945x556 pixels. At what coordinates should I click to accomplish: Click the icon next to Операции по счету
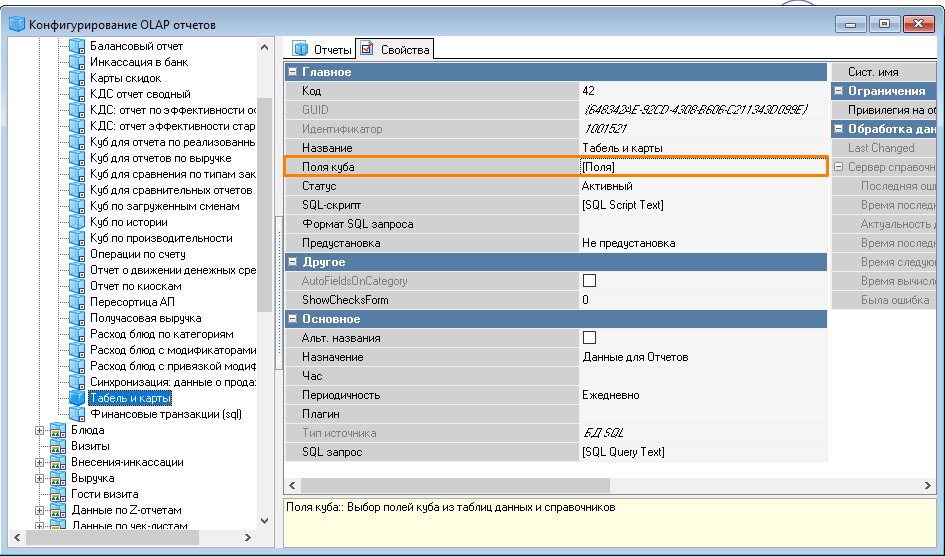77,254
